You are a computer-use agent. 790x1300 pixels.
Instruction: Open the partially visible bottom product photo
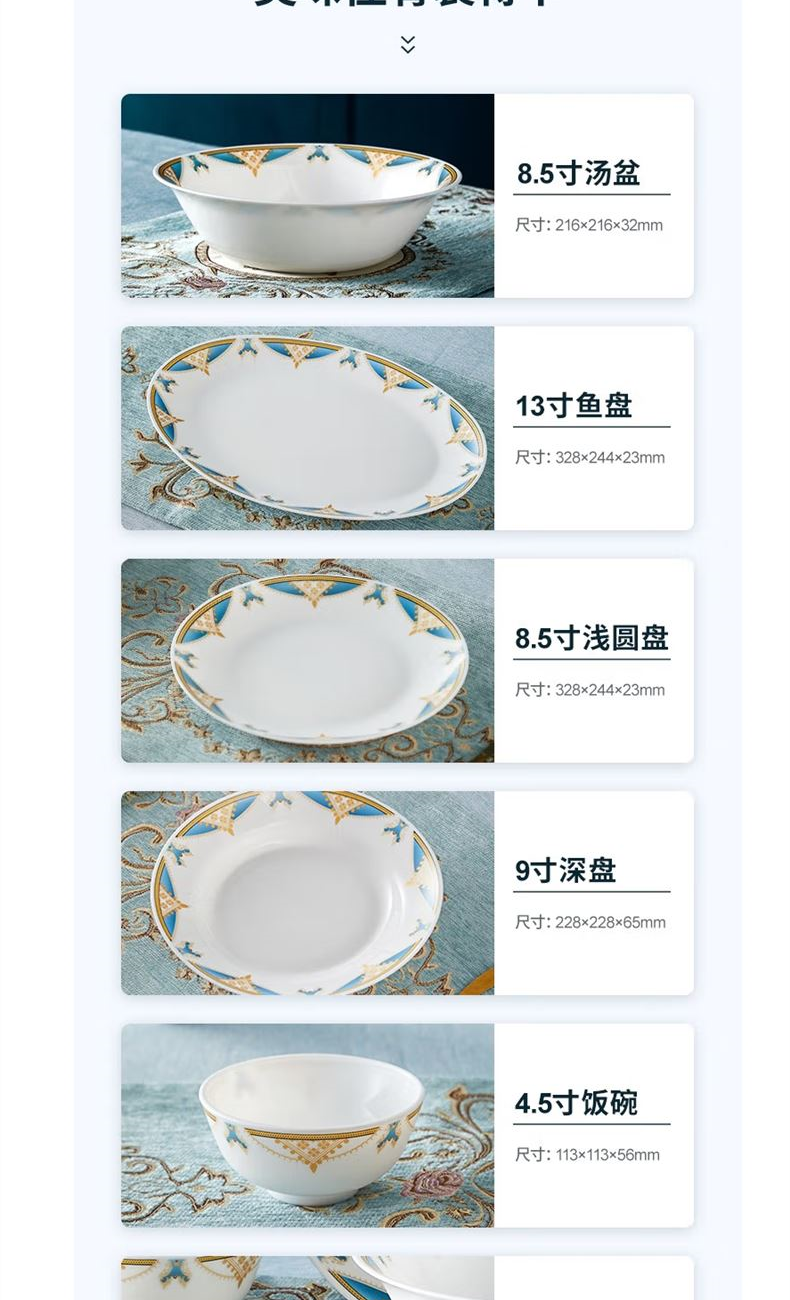pos(308,1278)
